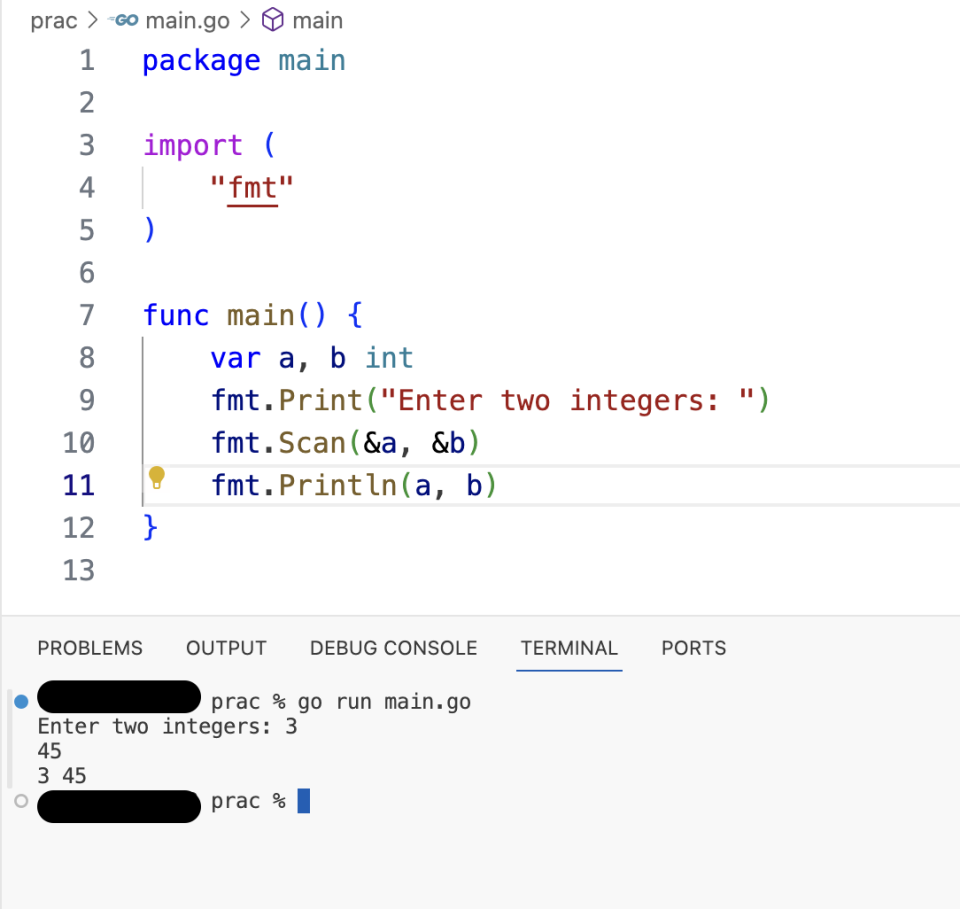This screenshot has height=909, width=960.
Task: Click the Go language icon in the breadcrumb
Action: [121, 20]
